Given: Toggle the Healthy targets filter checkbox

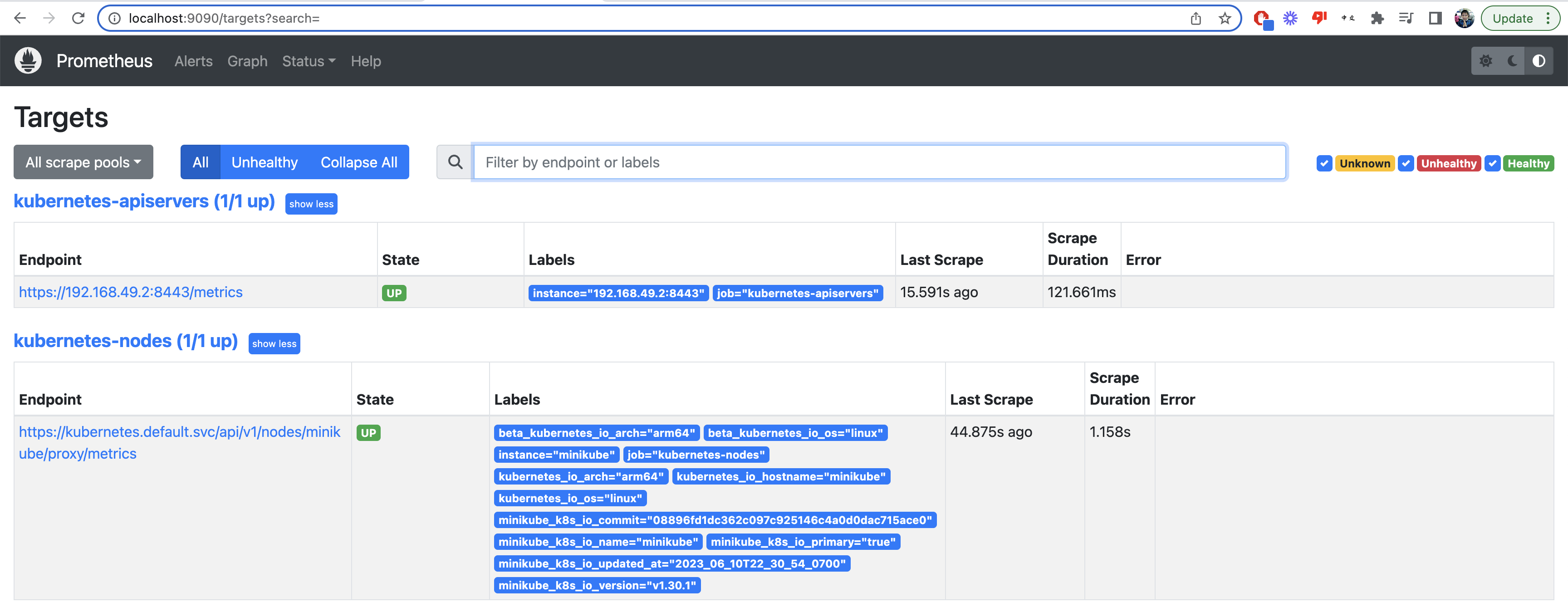Looking at the screenshot, I should (1493, 163).
